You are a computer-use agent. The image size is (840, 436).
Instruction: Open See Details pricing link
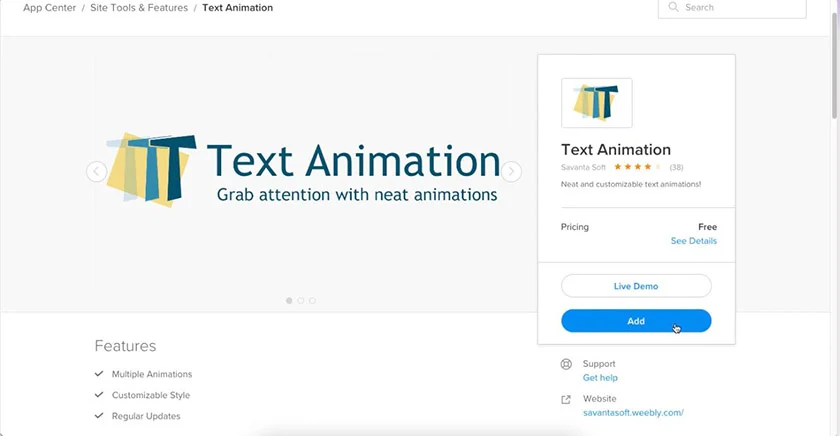click(694, 241)
